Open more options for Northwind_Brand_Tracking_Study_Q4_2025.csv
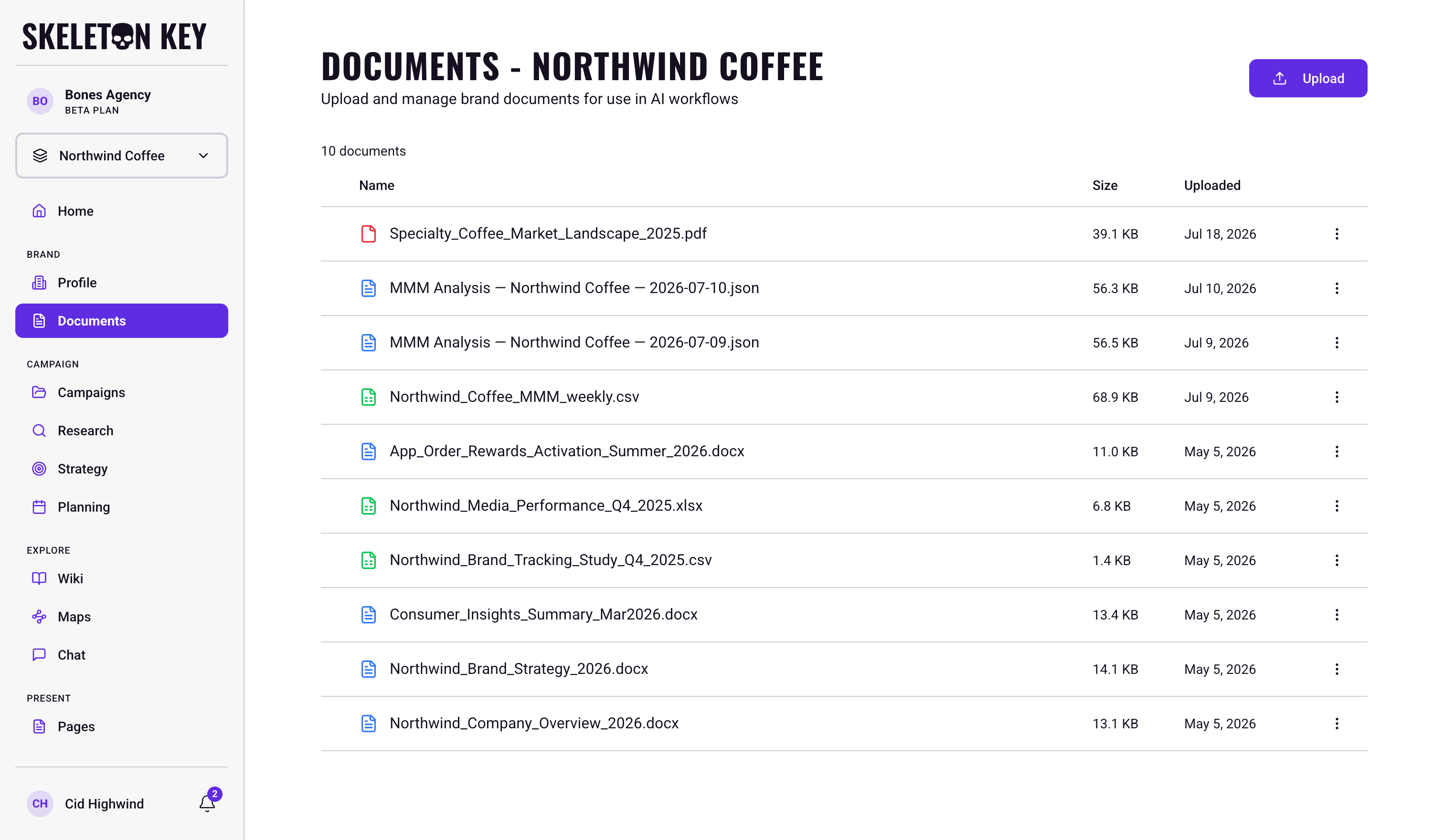1444x840 pixels. coord(1336,561)
